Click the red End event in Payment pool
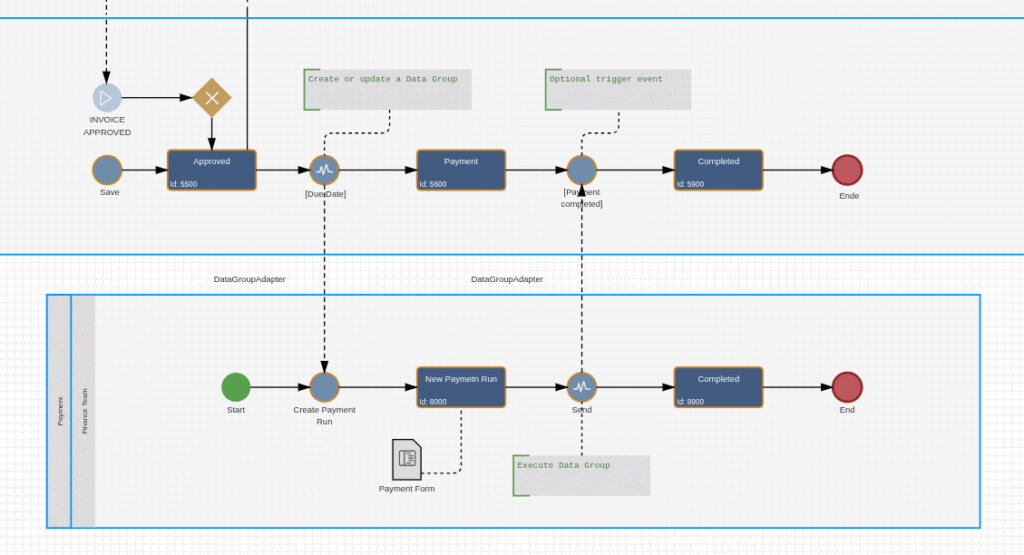This screenshot has height=555, width=1024. [x=847, y=387]
